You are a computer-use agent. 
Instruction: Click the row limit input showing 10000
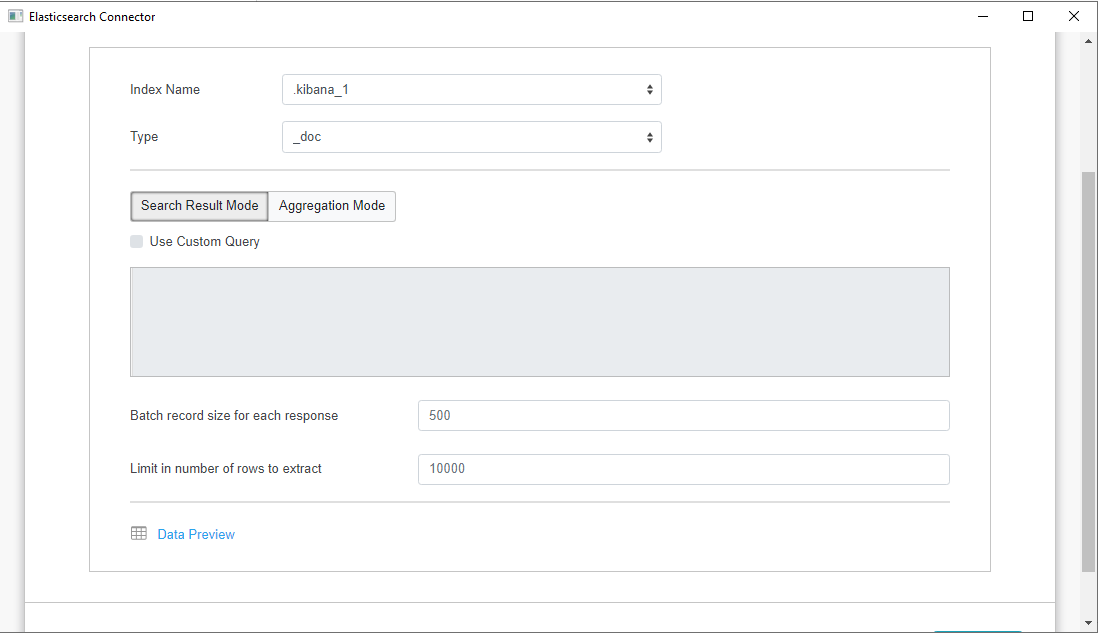[x=683, y=468]
